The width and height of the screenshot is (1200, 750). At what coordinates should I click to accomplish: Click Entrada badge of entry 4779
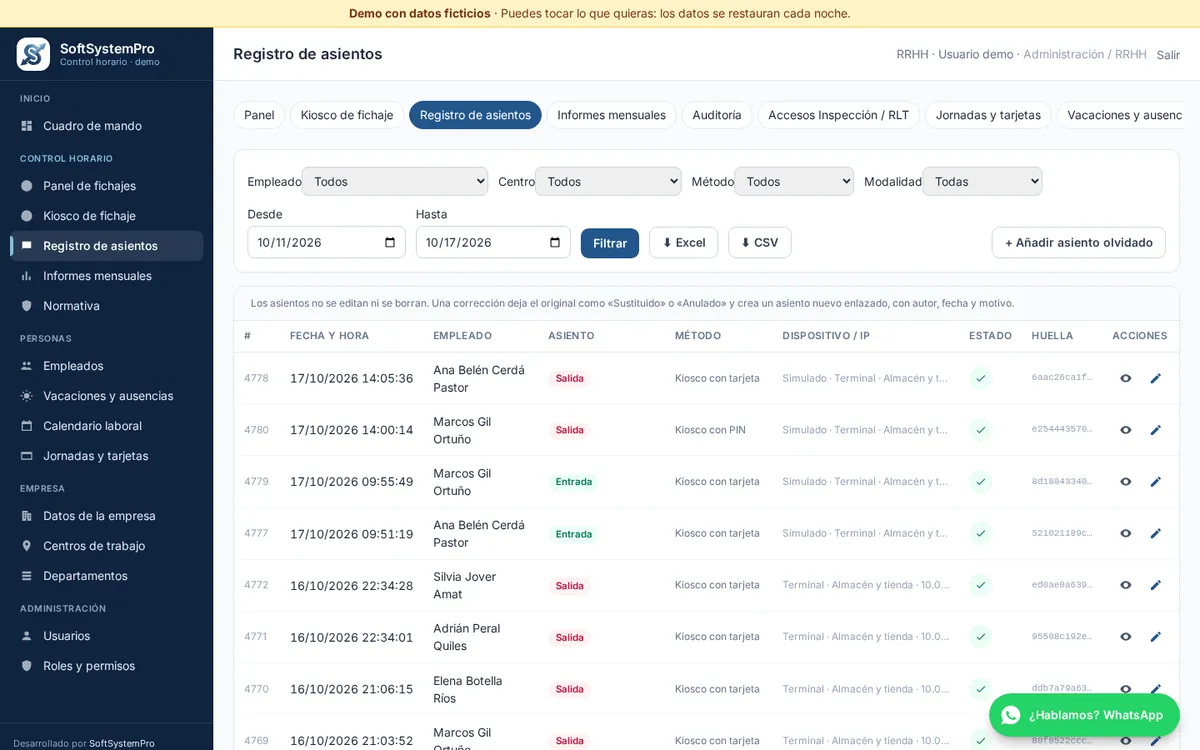(574, 482)
